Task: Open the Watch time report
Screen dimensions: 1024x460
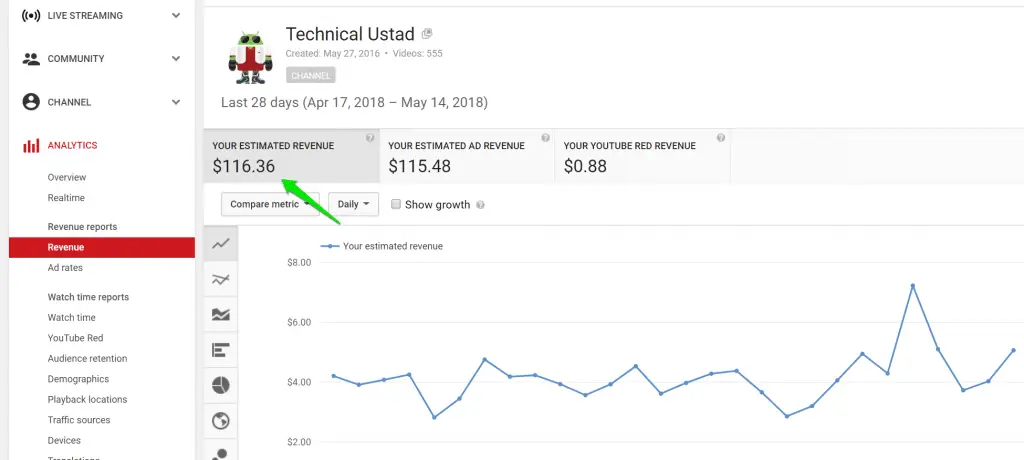Action: point(71,318)
